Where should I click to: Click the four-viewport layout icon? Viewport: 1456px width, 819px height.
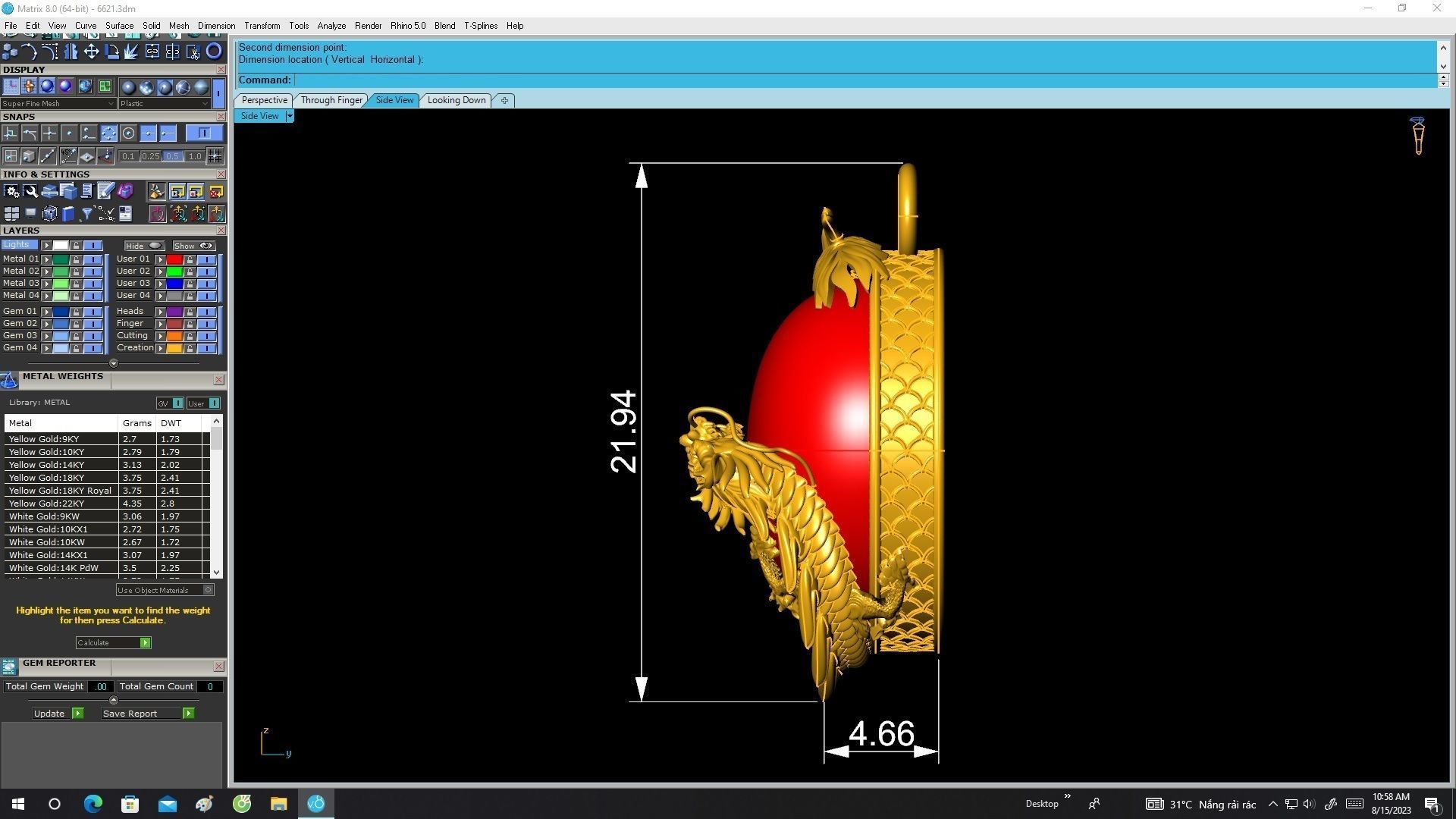[11, 214]
